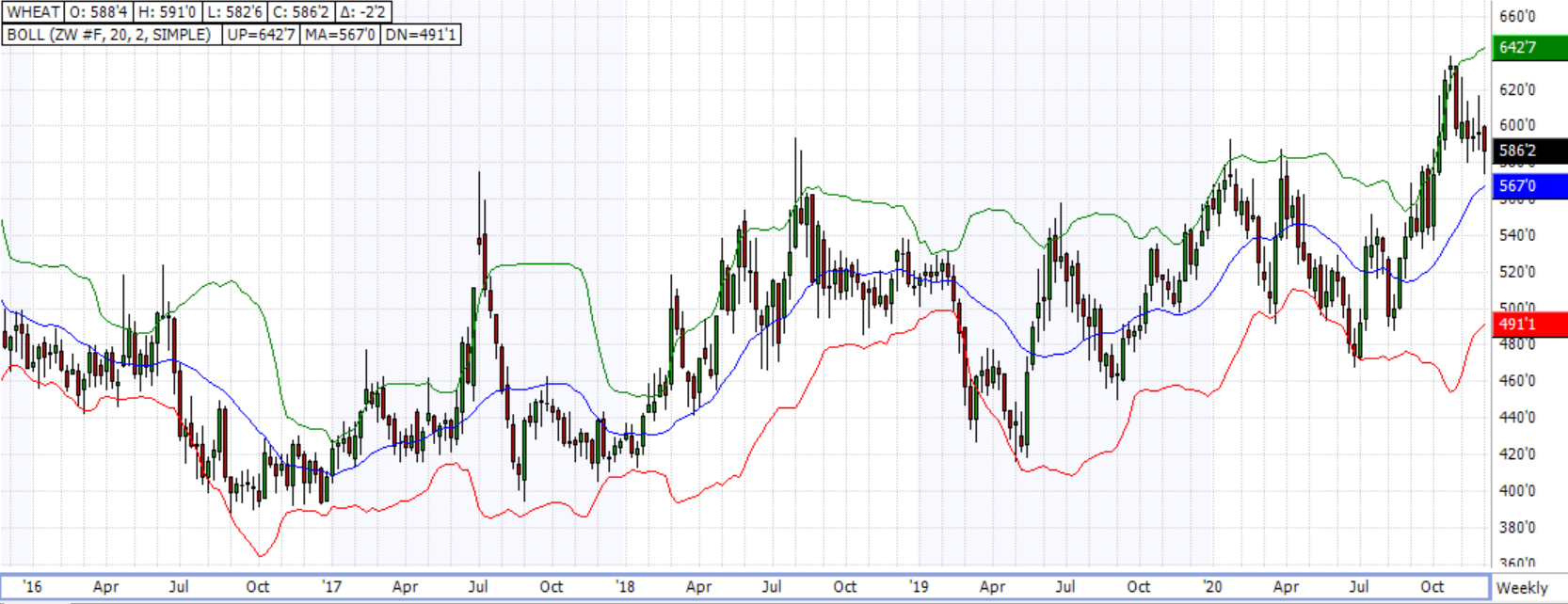Click the 380'0 price scale label

tap(1517, 527)
